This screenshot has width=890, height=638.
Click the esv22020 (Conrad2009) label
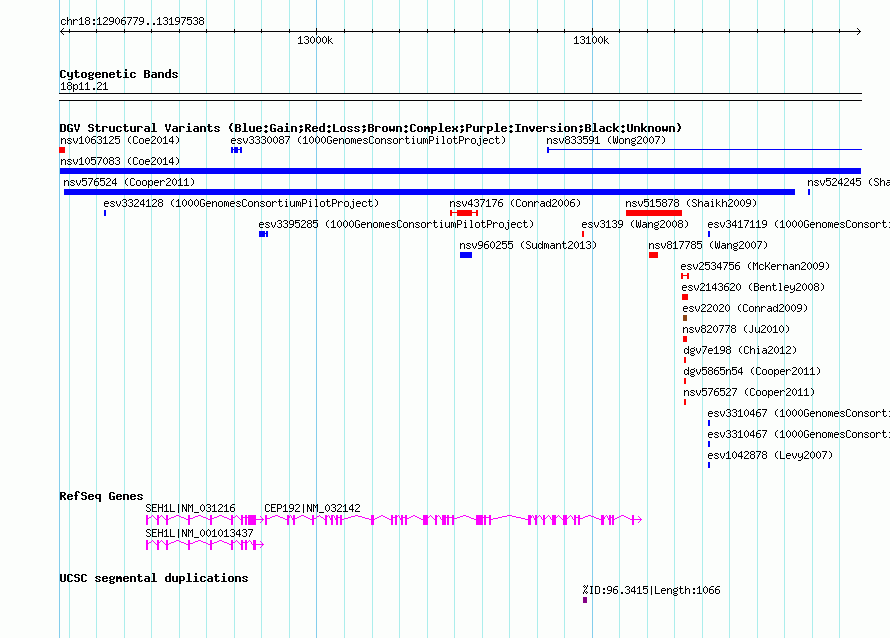click(x=745, y=308)
